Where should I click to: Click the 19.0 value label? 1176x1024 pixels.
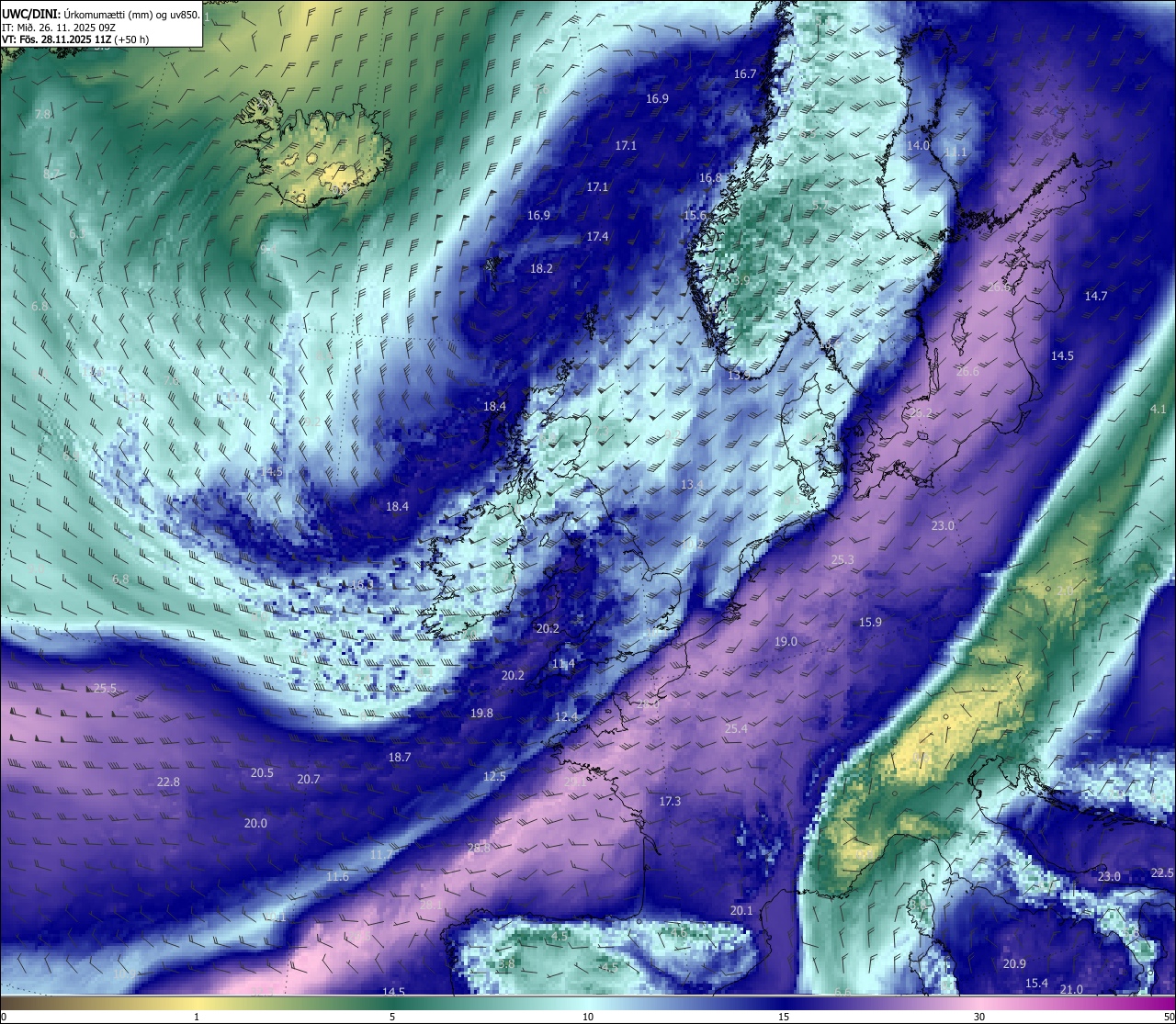pos(786,642)
